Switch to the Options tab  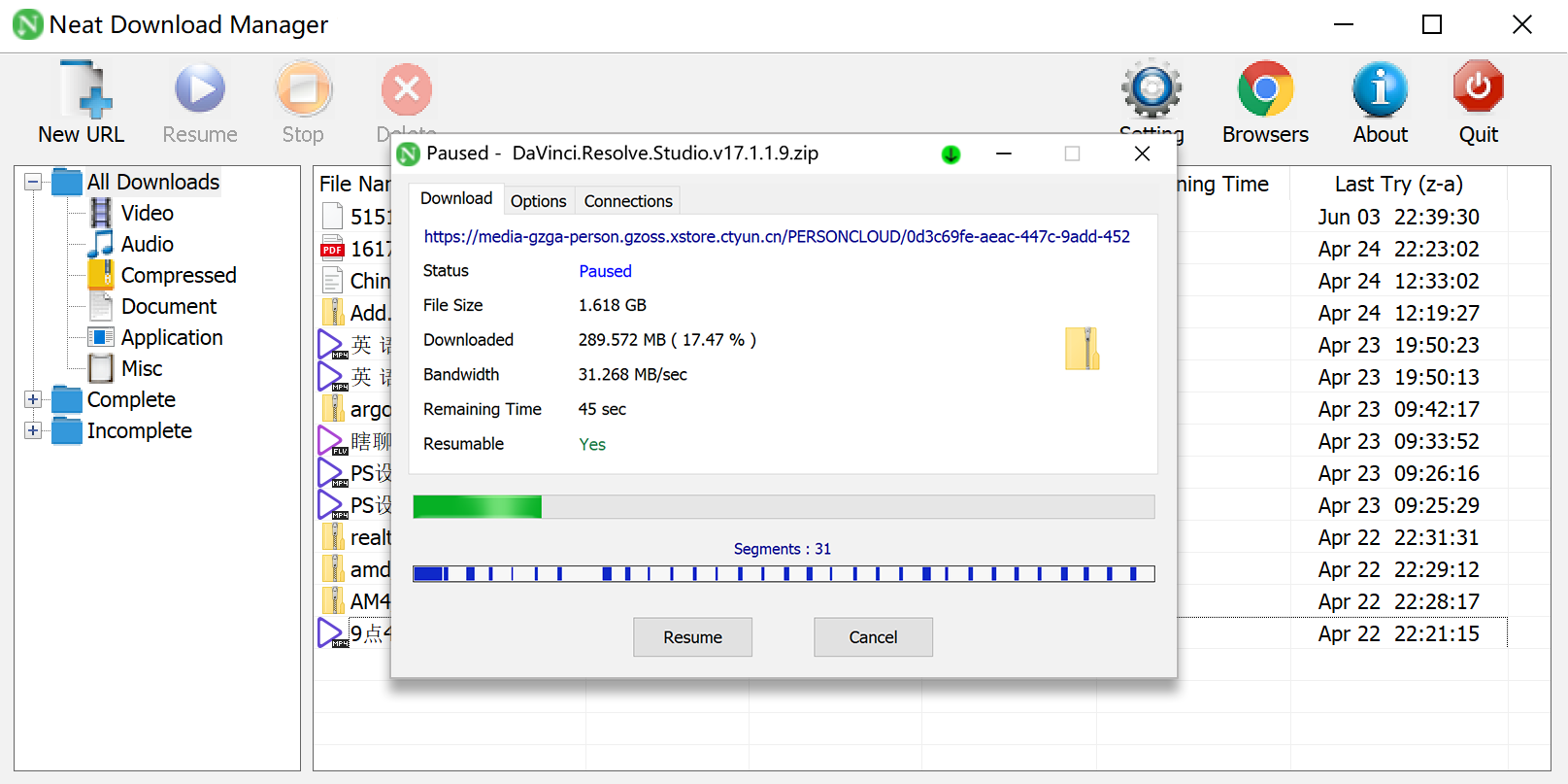click(539, 201)
